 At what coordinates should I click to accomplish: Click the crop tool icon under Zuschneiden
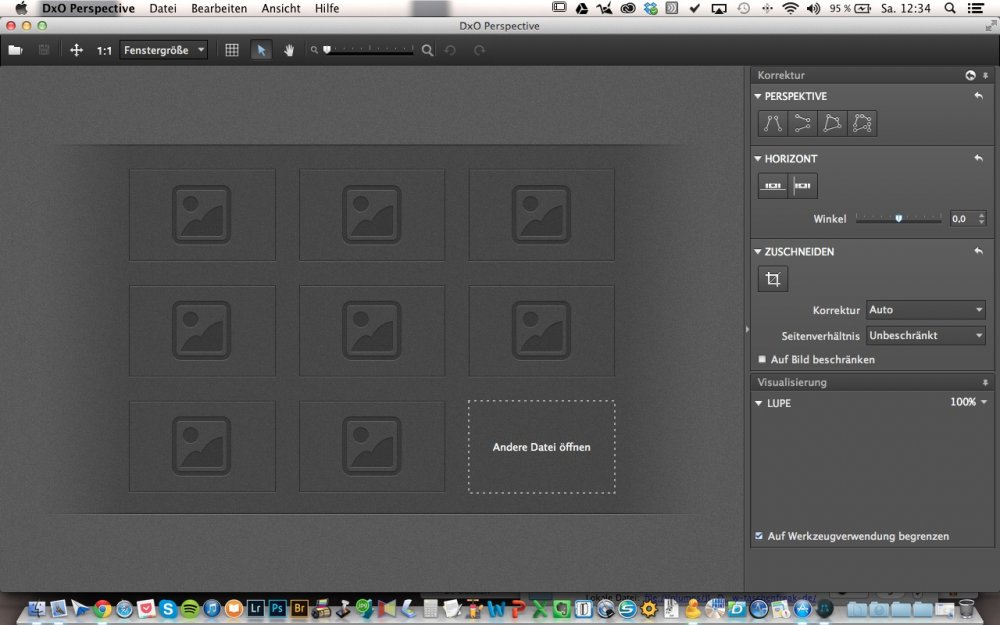click(x=772, y=280)
